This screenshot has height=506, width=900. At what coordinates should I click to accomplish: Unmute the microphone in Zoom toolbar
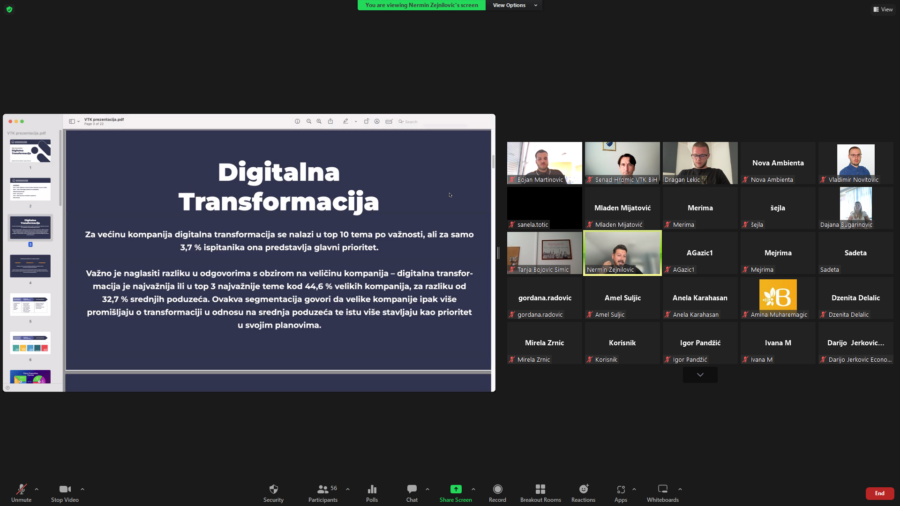coord(21,492)
